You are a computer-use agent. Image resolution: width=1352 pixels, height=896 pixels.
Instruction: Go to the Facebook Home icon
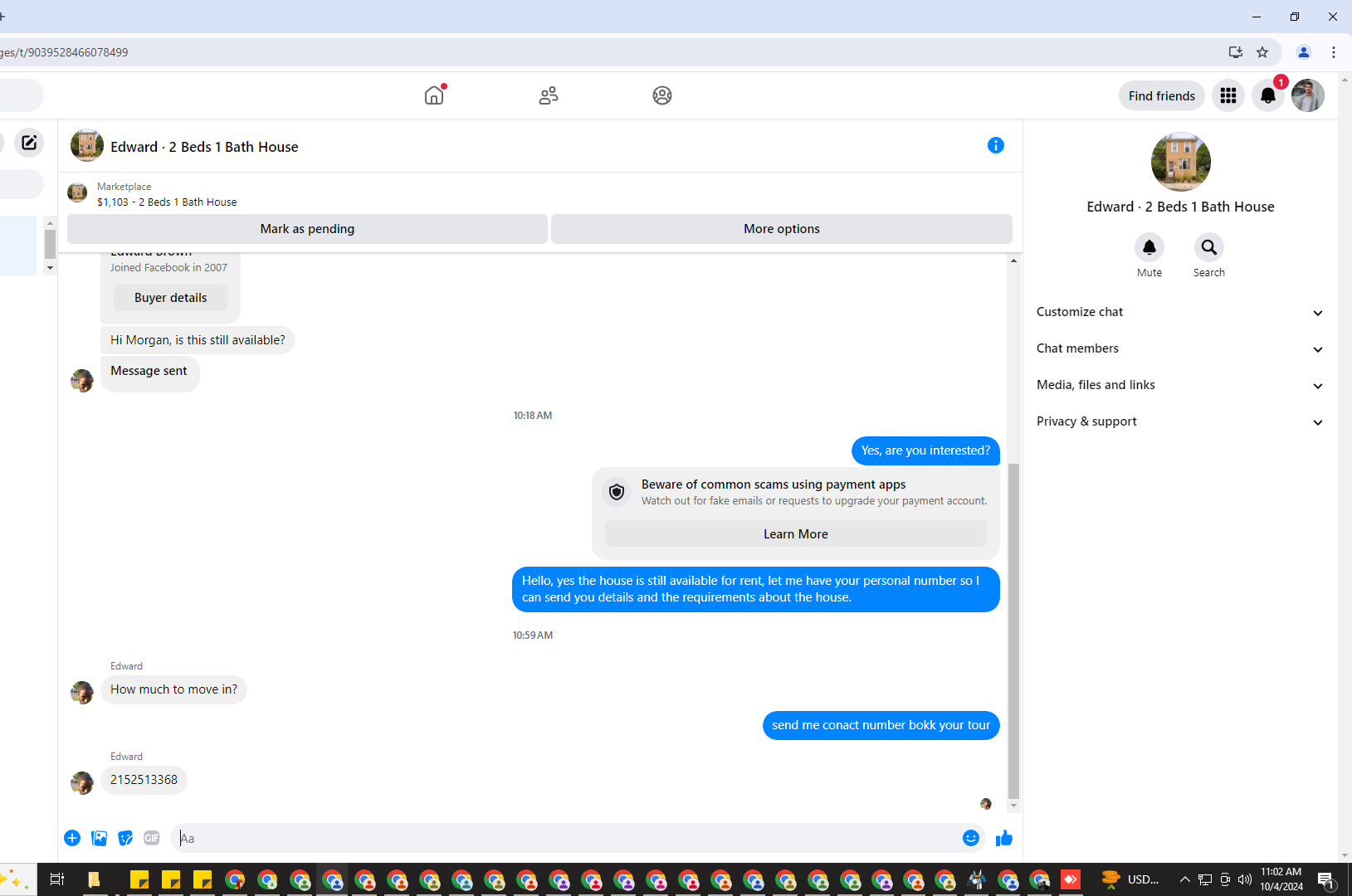pos(434,95)
